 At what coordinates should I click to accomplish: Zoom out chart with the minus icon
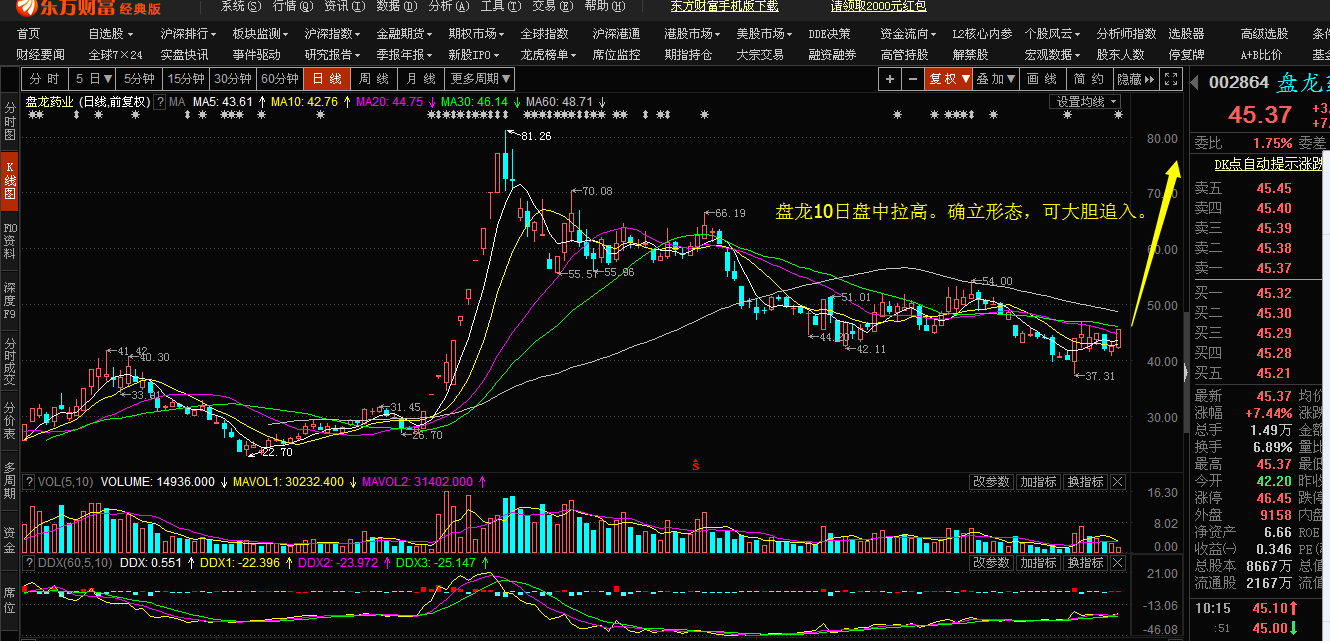(x=911, y=78)
